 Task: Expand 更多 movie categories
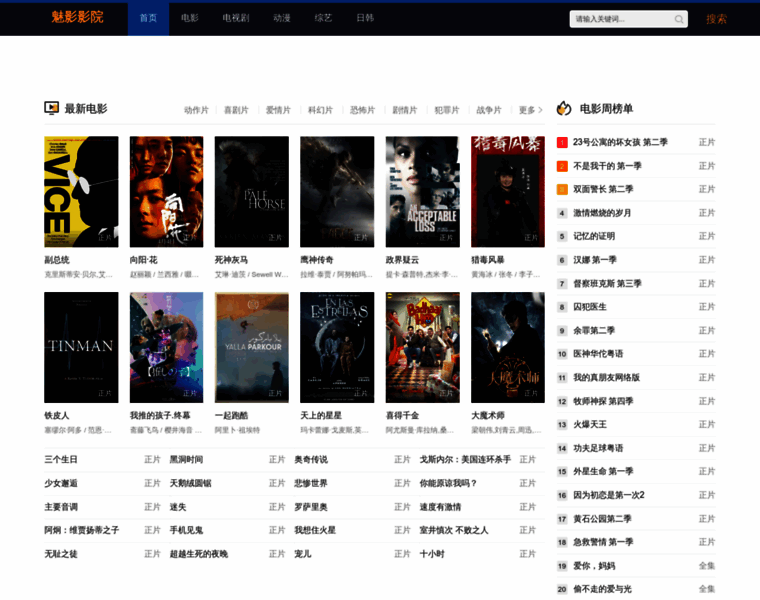coord(530,110)
